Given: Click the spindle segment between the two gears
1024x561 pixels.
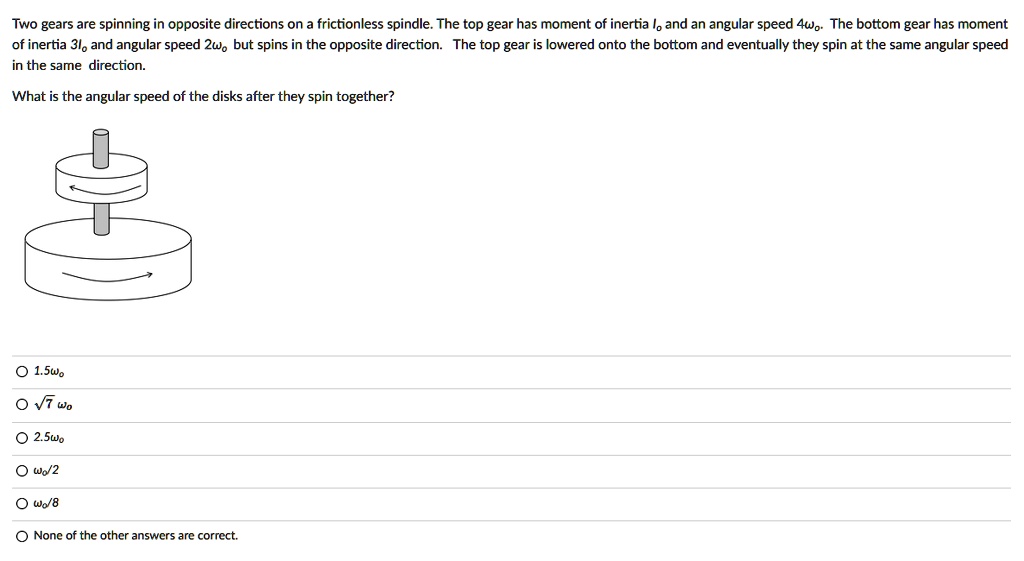Looking at the screenshot, I should point(100,217).
